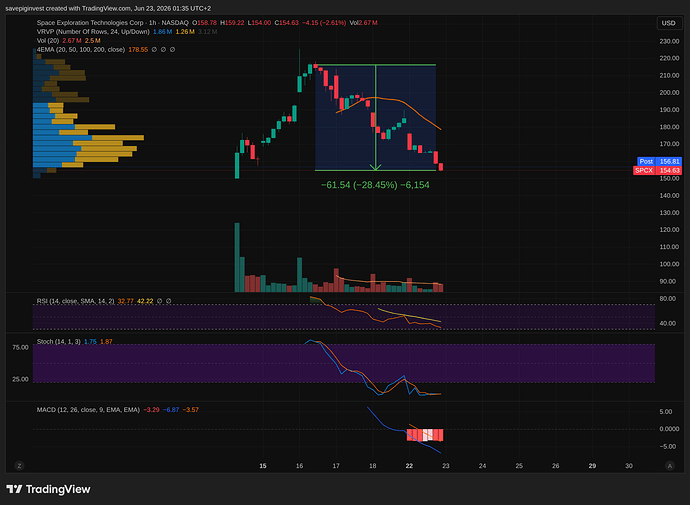Click date 22 on the time axis

tap(409, 466)
